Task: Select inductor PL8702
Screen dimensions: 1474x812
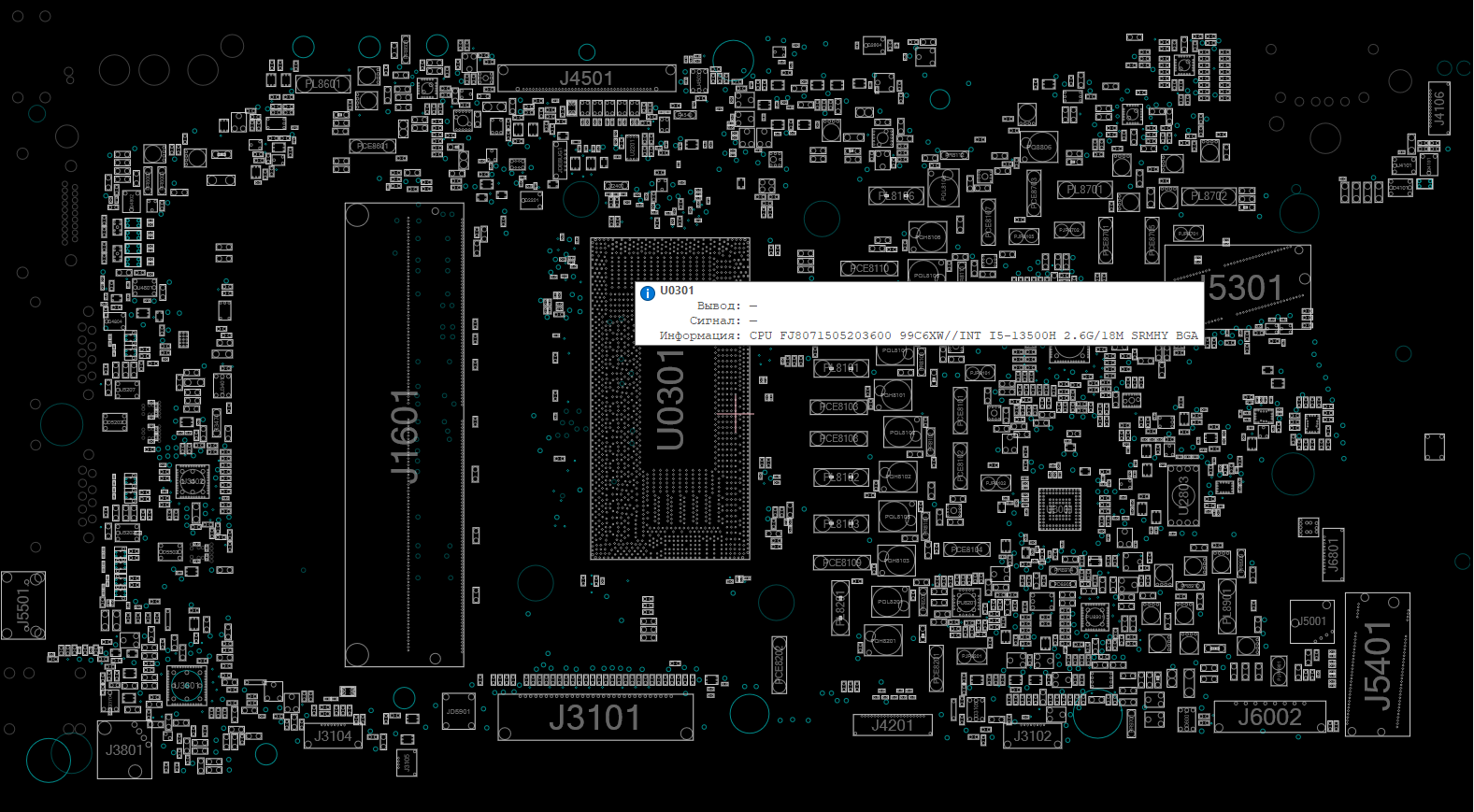Action: tap(1209, 196)
